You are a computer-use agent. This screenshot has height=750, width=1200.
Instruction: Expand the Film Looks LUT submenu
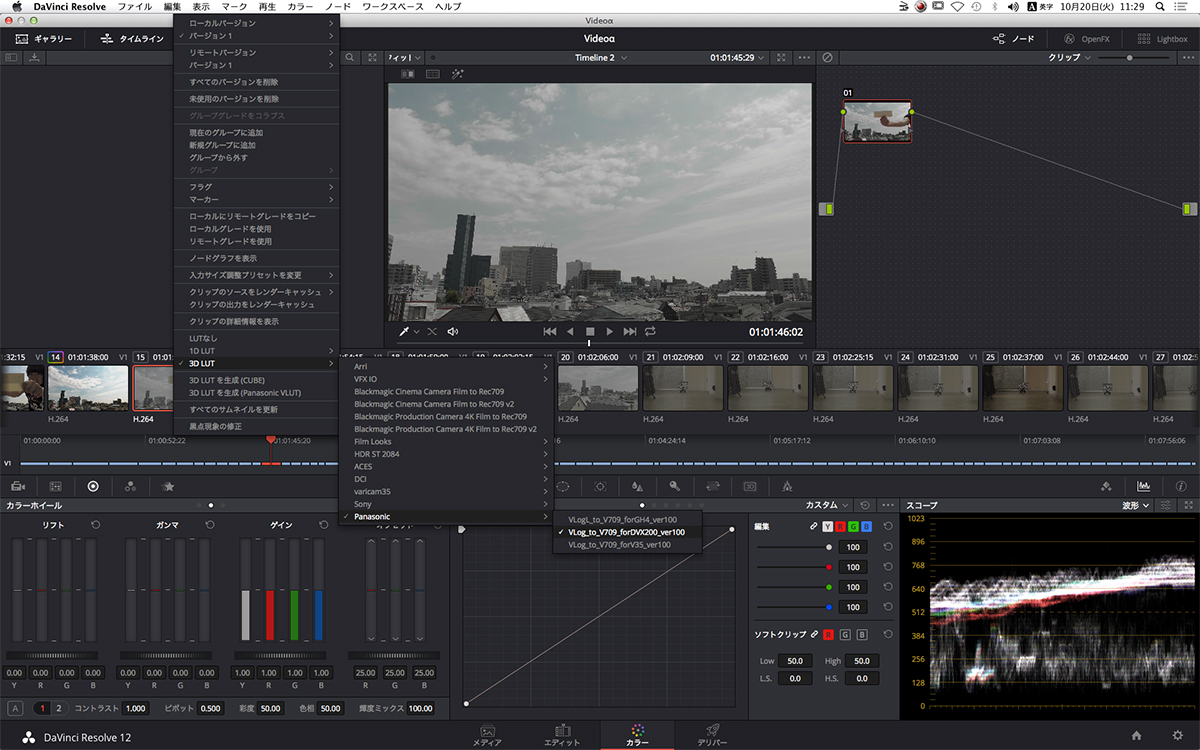[x=445, y=441]
